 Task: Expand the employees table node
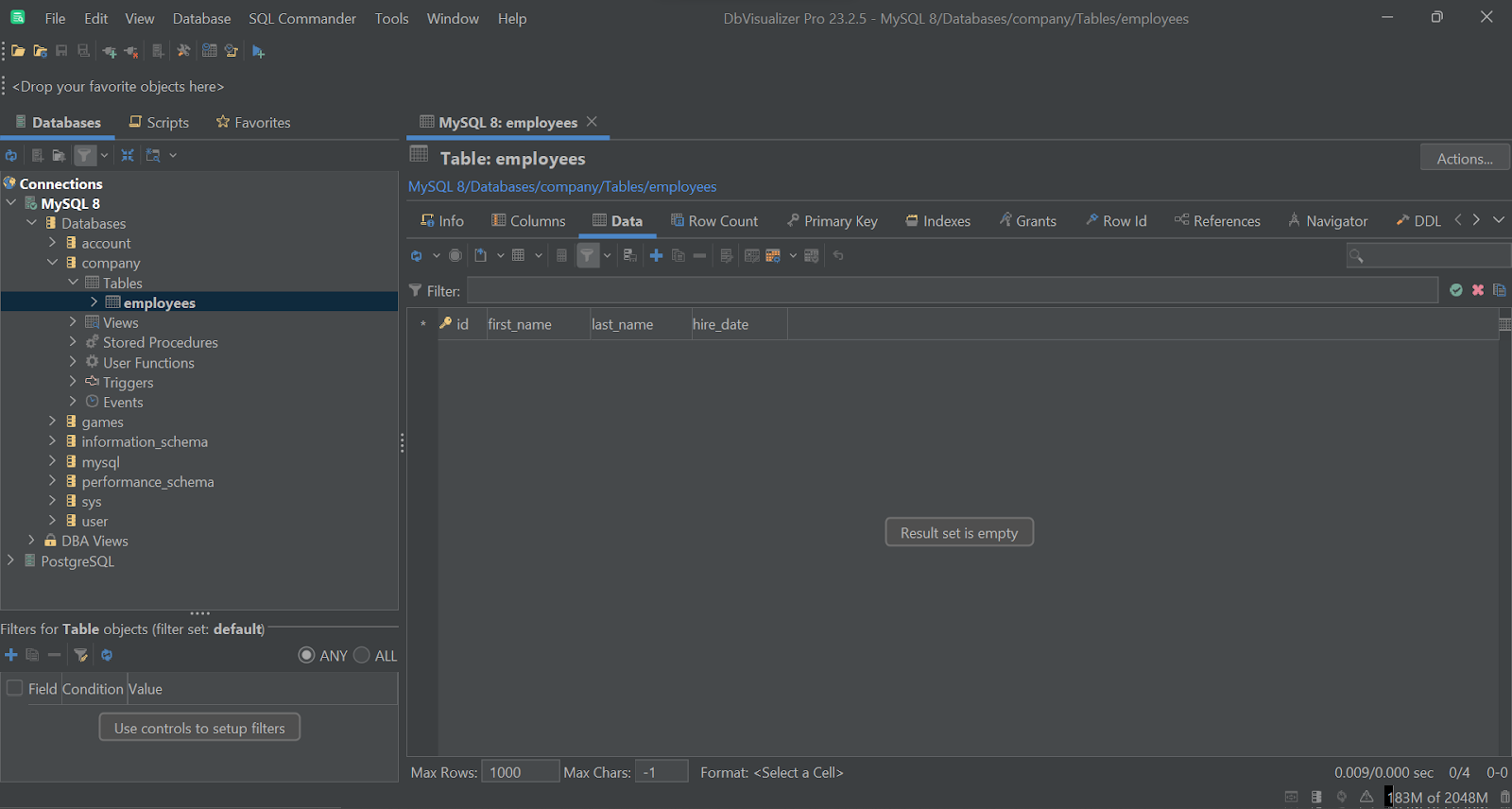[x=94, y=302]
